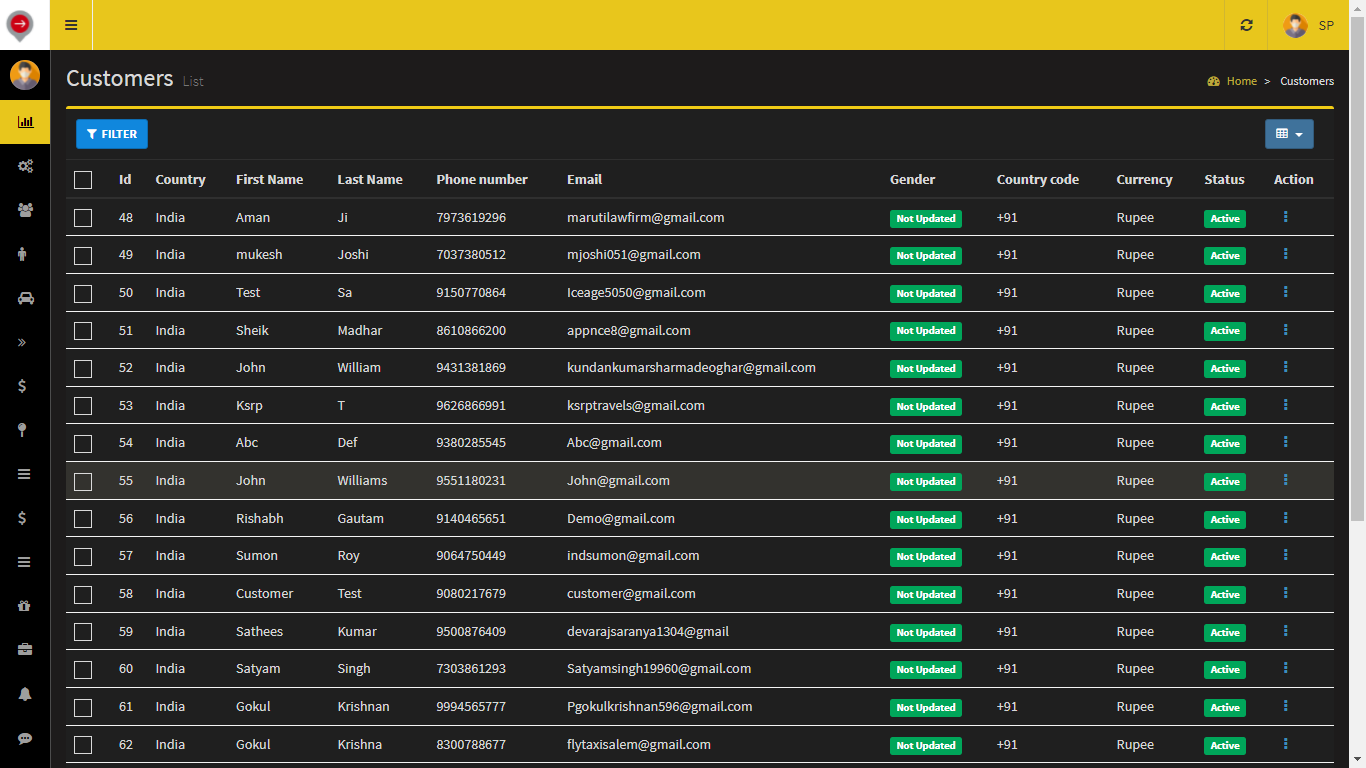
Task: Select checkbox for customer Id 48
Action: tap(83, 218)
